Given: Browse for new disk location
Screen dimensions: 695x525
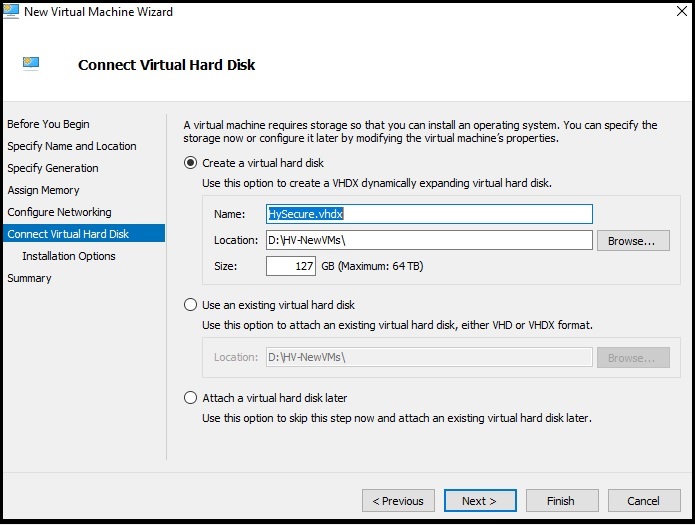Looking at the screenshot, I should (x=632, y=241).
